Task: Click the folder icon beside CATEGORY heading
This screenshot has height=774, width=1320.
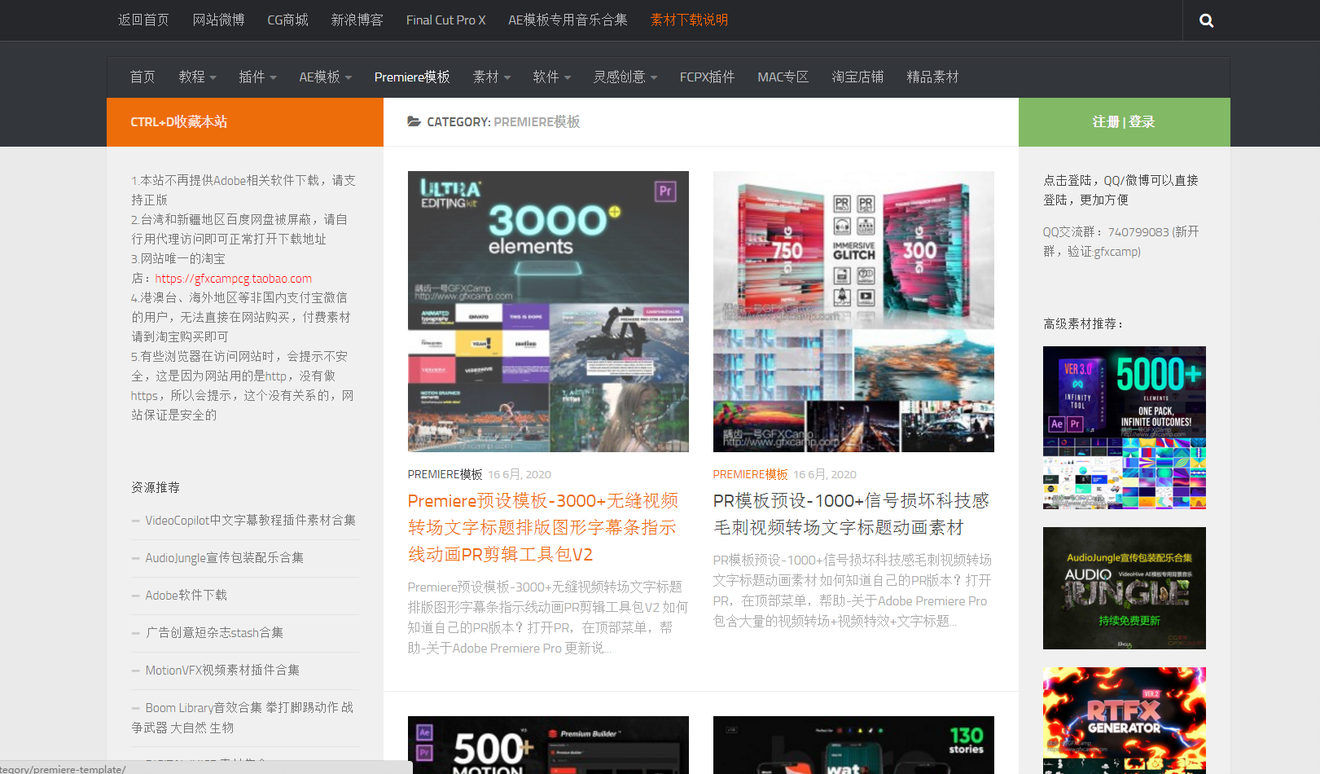Action: coord(414,122)
